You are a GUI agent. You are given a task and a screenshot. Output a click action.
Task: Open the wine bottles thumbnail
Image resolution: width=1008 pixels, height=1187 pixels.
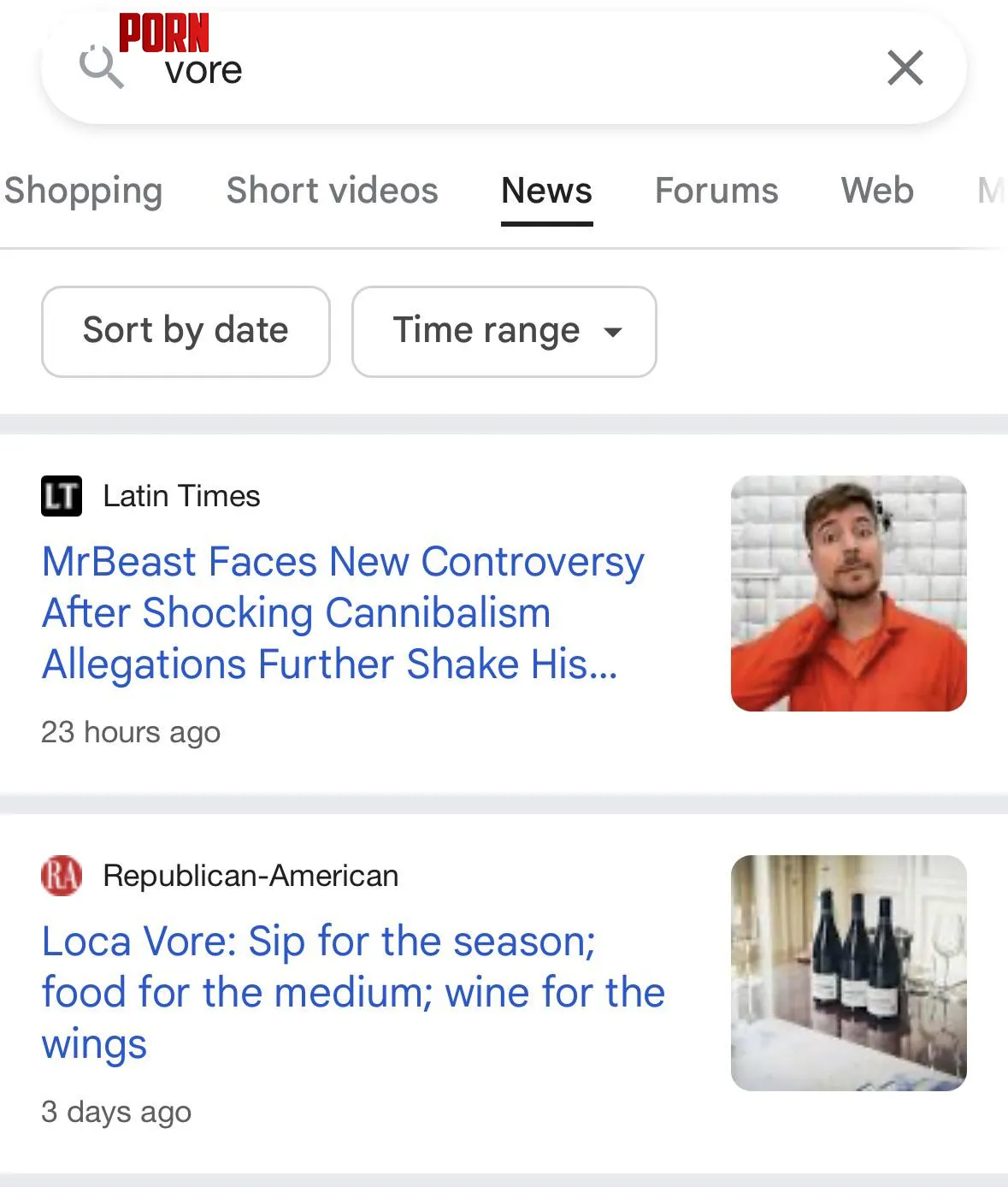pos(849,973)
